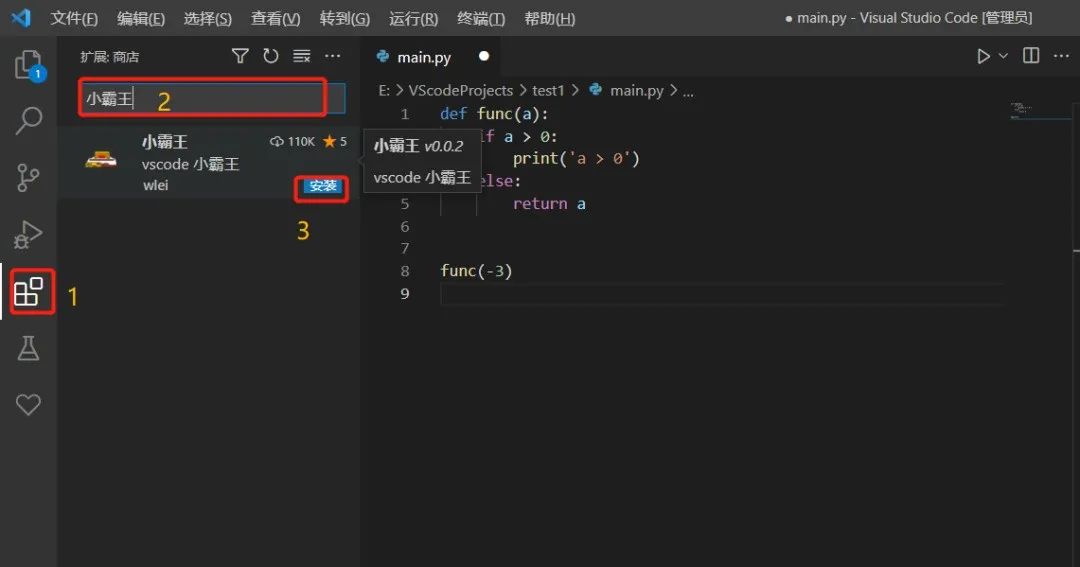Open the Source Control view
This screenshot has width=1080, height=567.
pyautogui.click(x=28, y=178)
